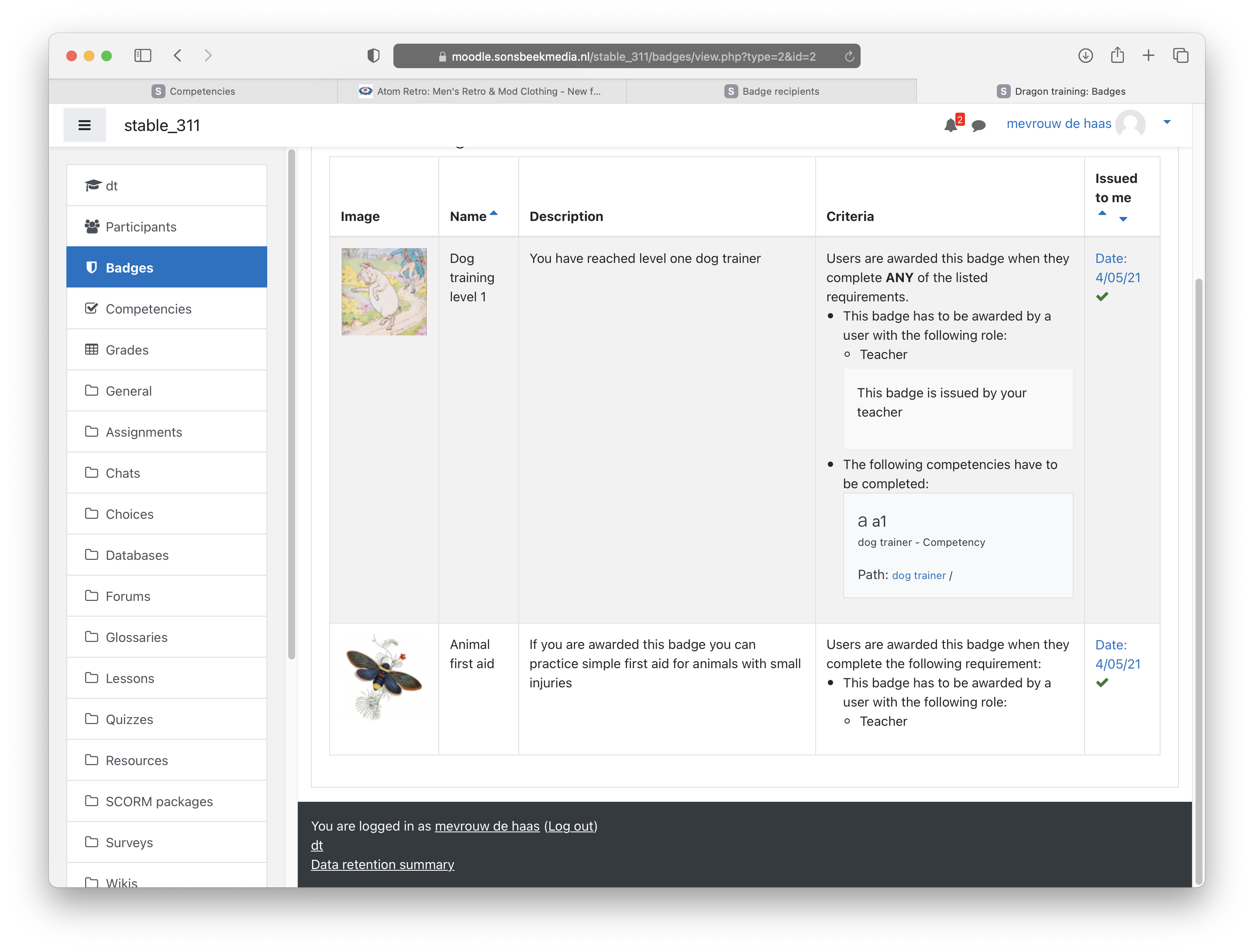The width and height of the screenshot is (1254, 952).
Task: Open Lessons in the sidebar
Action: coord(167,679)
